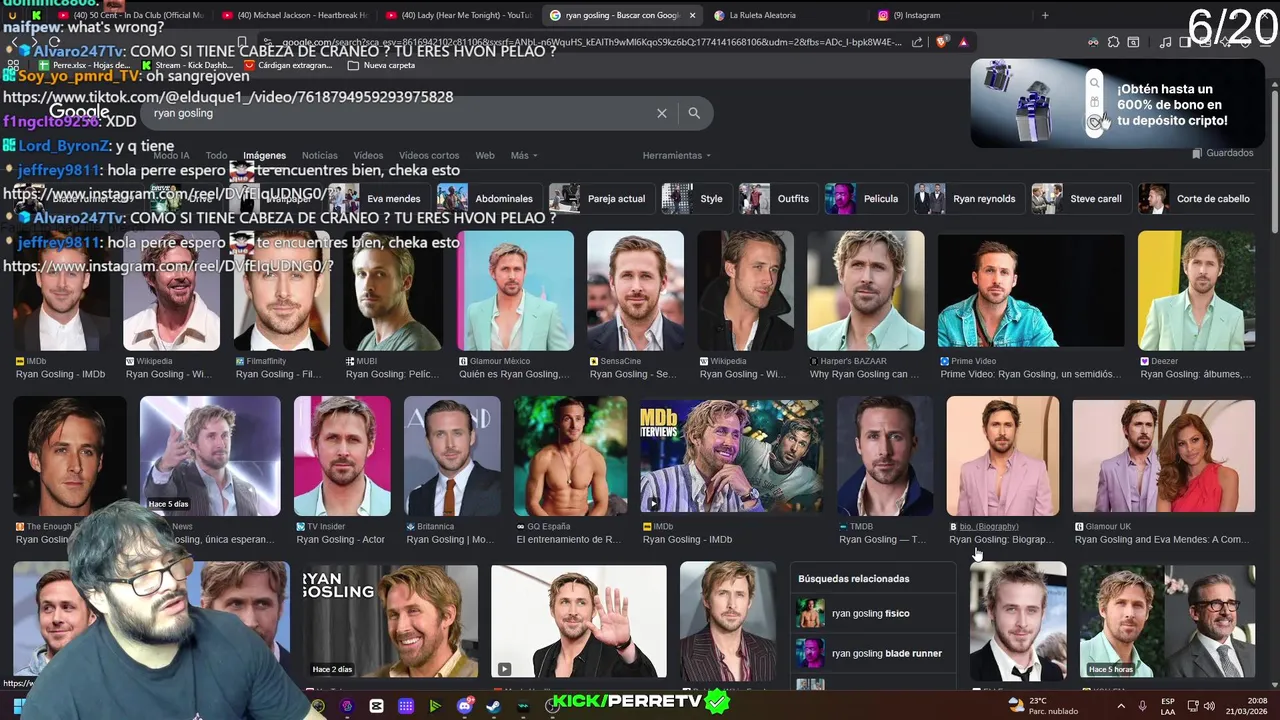Open the green play-arrow taskbar app

tap(435, 706)
